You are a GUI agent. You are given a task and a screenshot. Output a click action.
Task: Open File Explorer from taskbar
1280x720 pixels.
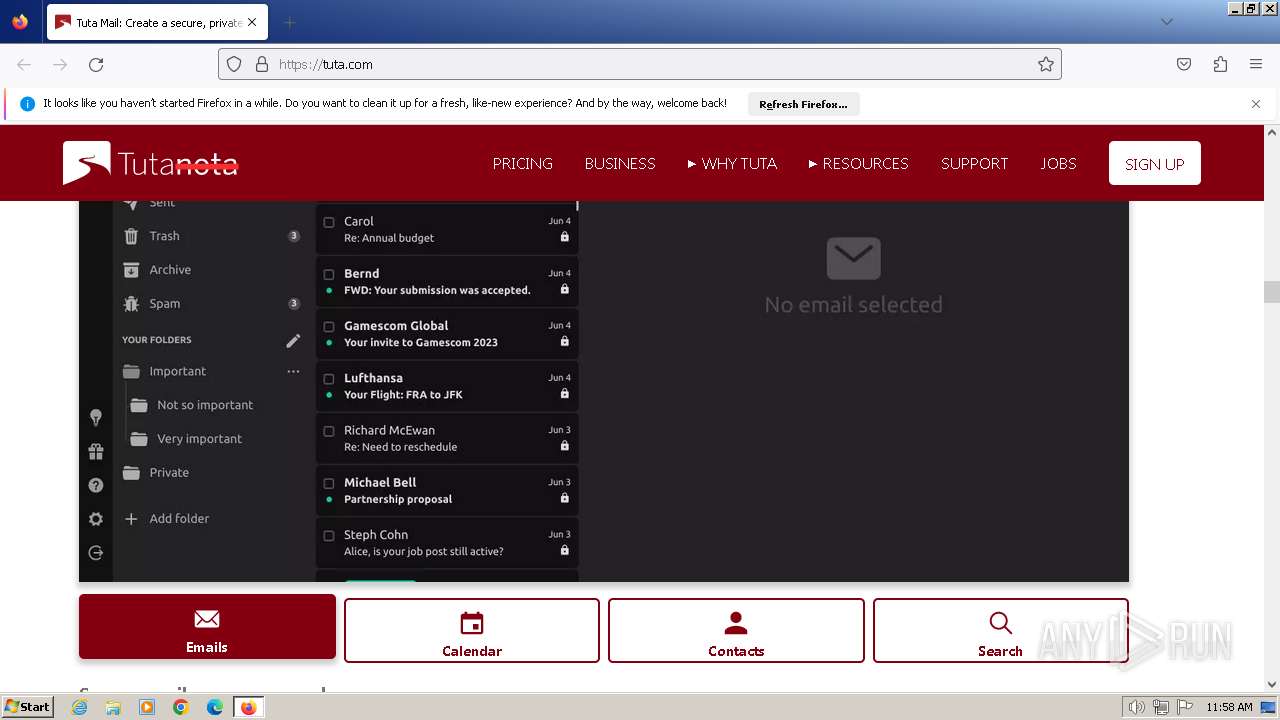coord(113,707)
